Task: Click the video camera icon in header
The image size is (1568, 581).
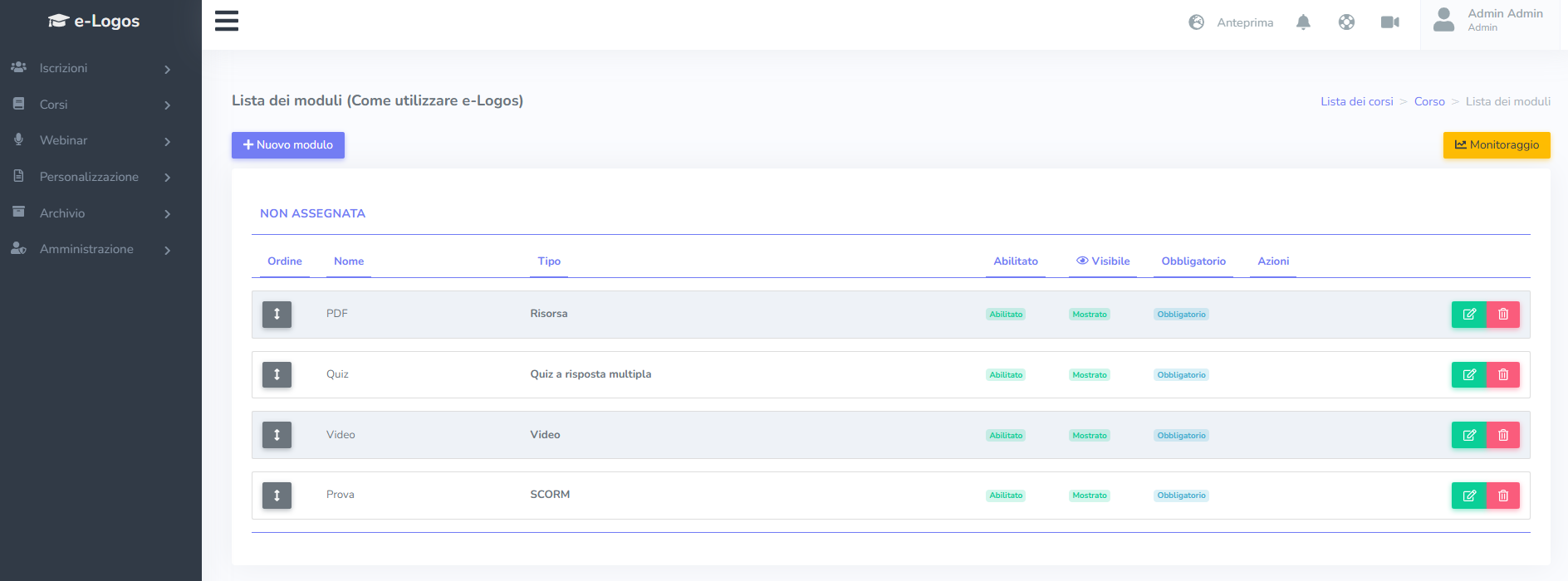Action: 1389,22
